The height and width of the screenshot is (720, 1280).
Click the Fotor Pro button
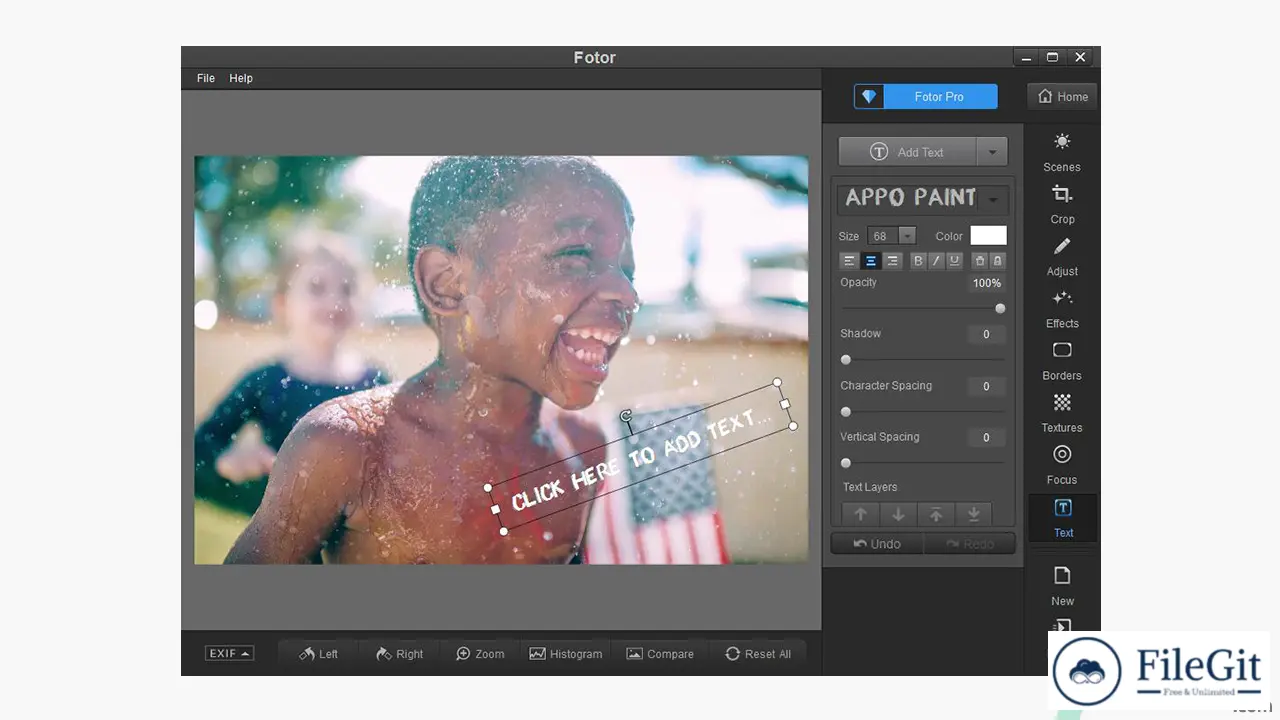click(926, 96)
